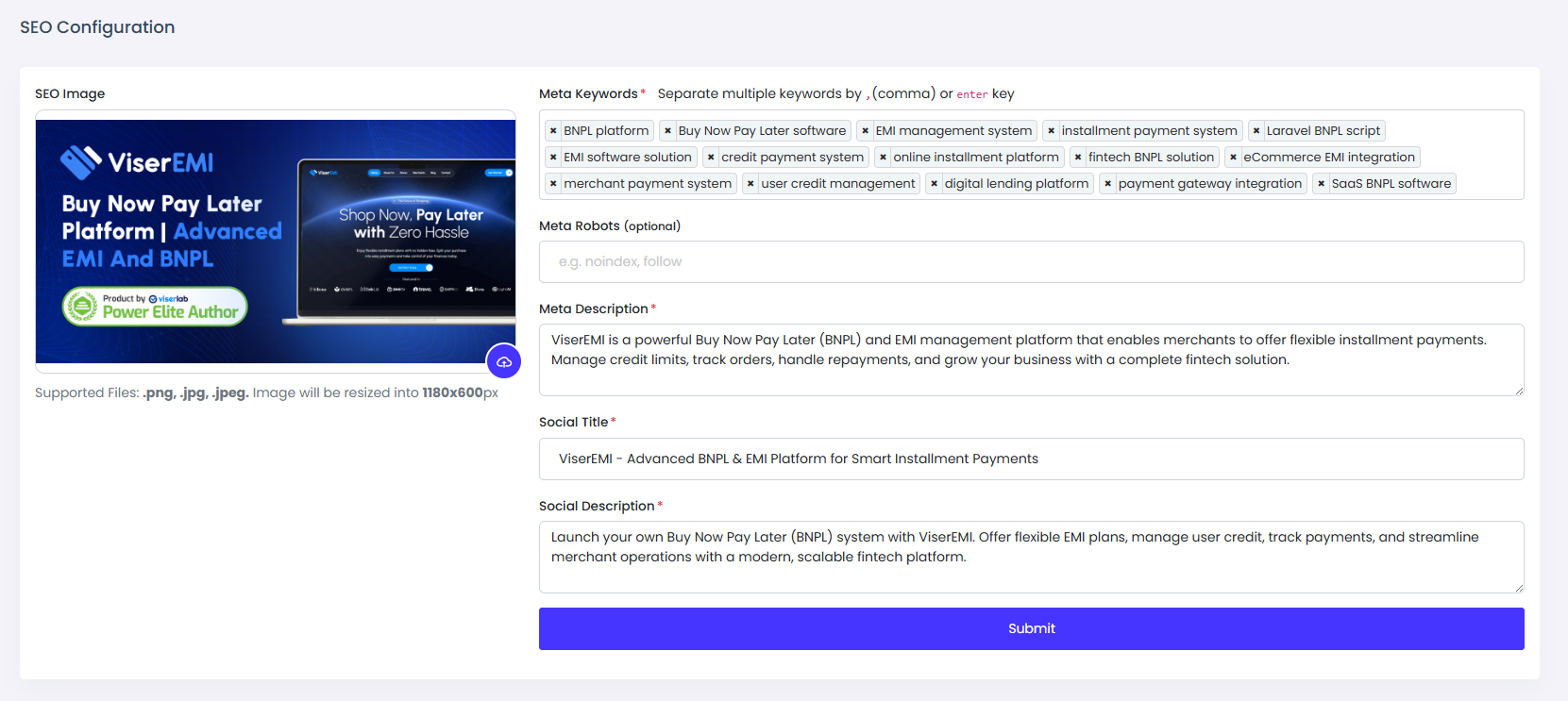1568x701 pixels.
Task: Delete the 'SaaS BNPL software' keyword
Action: 1321,184
